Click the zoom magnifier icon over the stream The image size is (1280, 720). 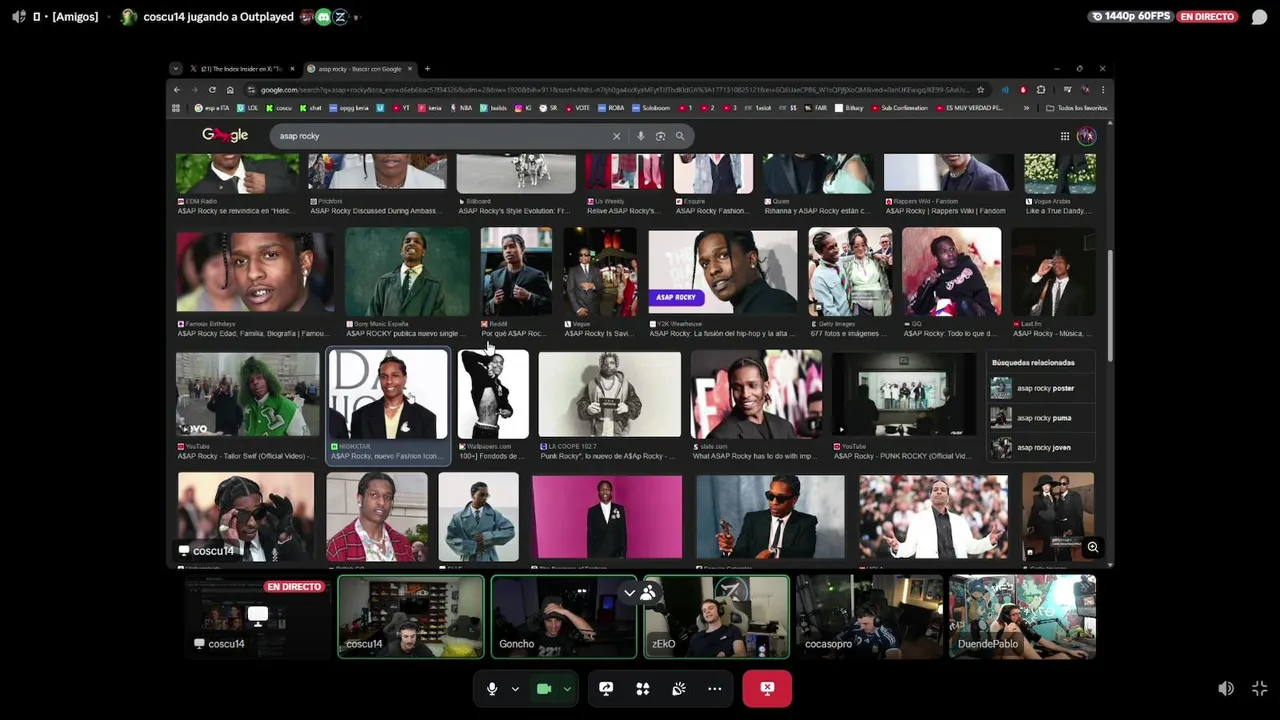coord(1093,547)
